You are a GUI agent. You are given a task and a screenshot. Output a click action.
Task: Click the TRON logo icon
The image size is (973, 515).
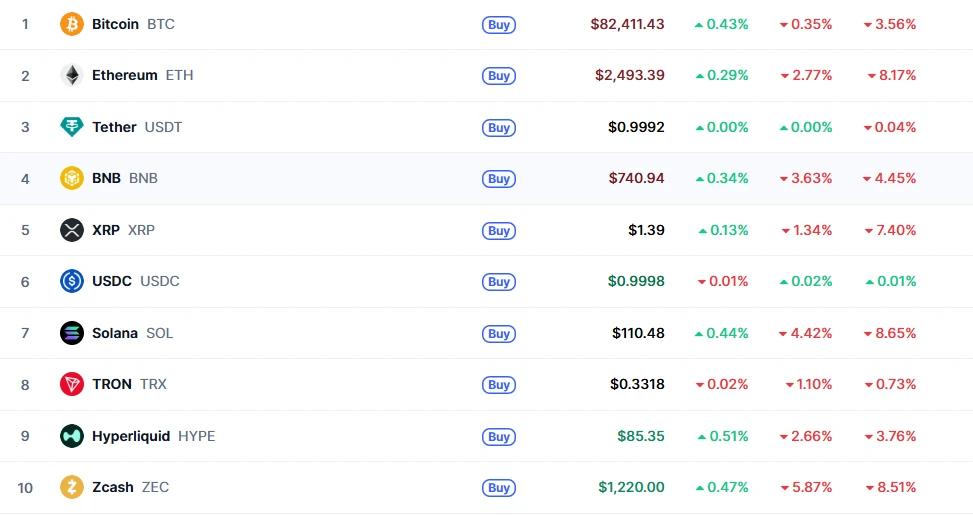click(x=71, y=385)
